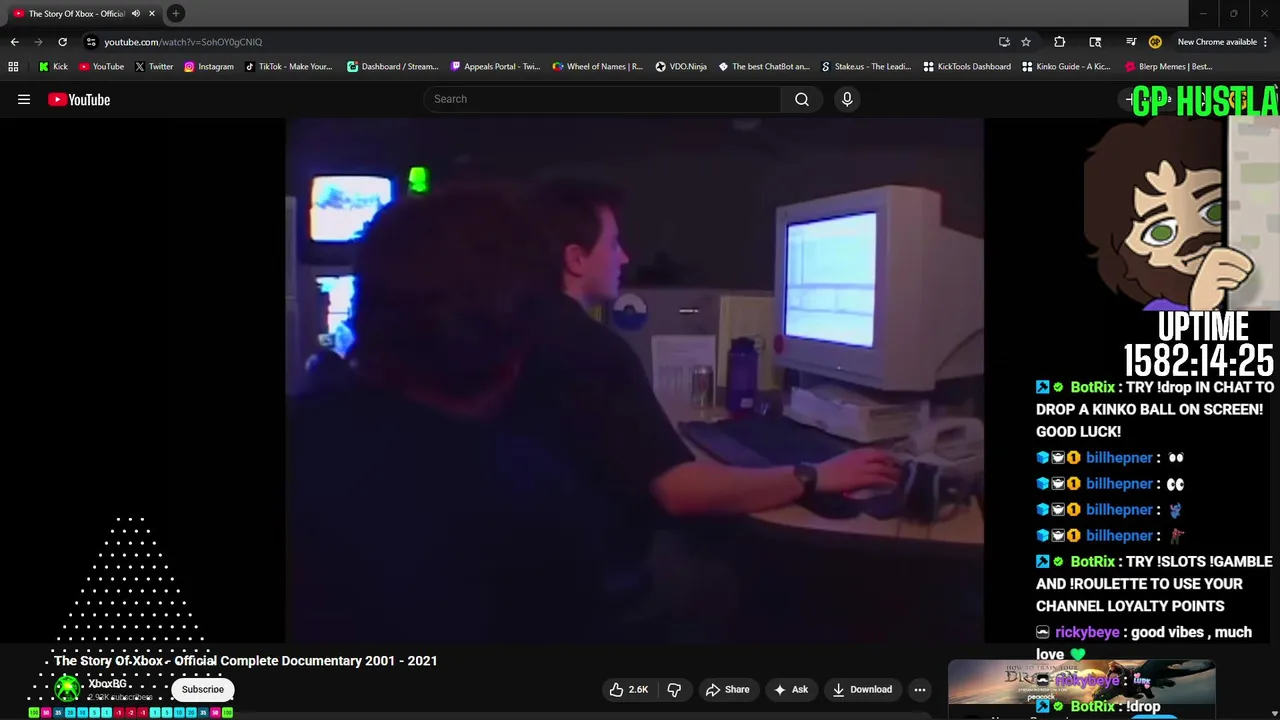Dislike the video

click(674, 689)
